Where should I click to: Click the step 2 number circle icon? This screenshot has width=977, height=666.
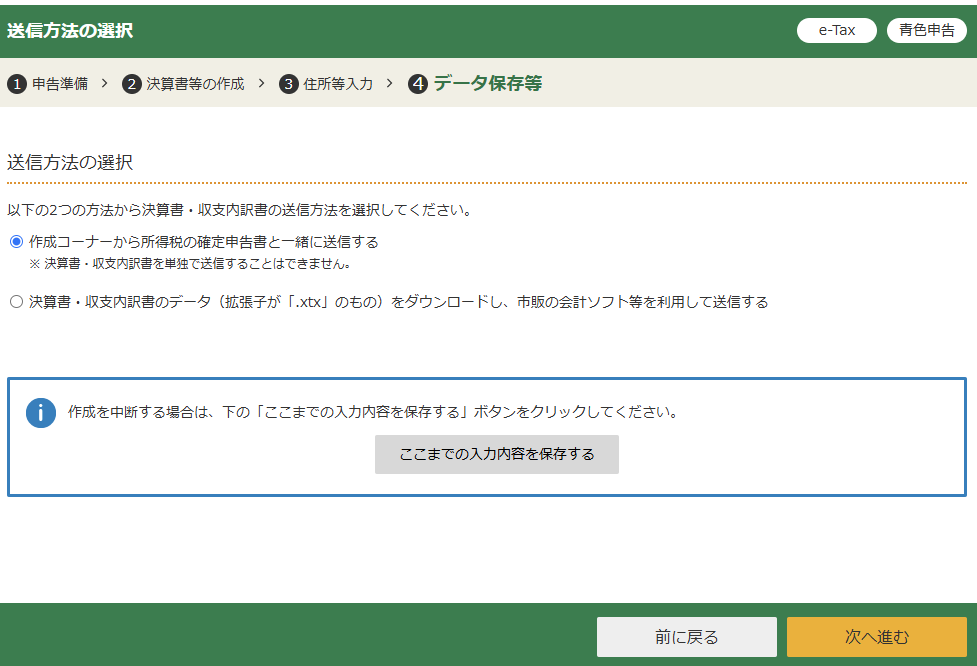click(x=131, y=84)
